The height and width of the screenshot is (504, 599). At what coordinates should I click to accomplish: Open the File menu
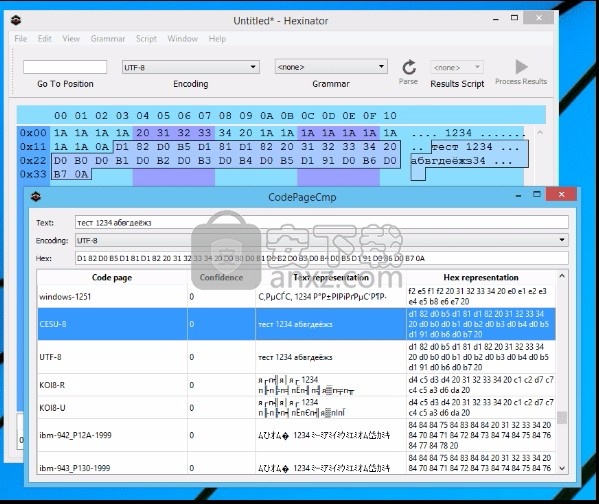coord(21,39)
